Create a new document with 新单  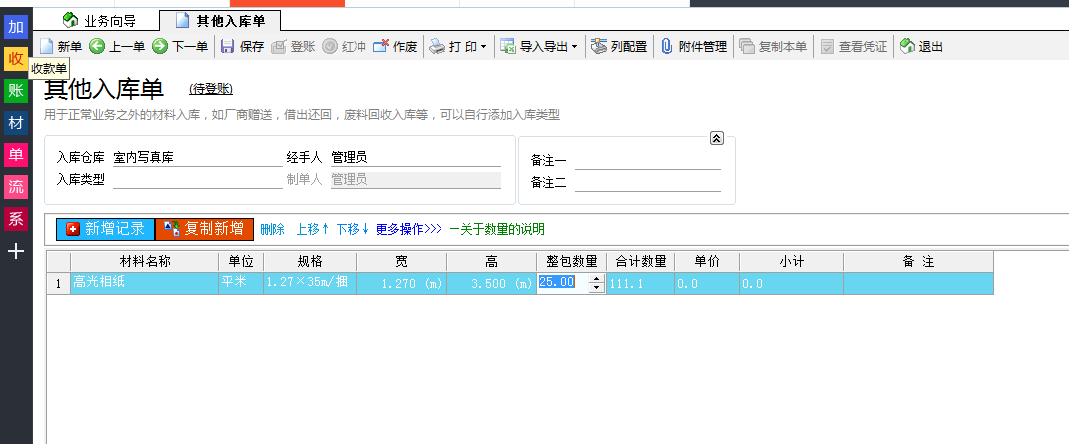(x=61, y=46)
